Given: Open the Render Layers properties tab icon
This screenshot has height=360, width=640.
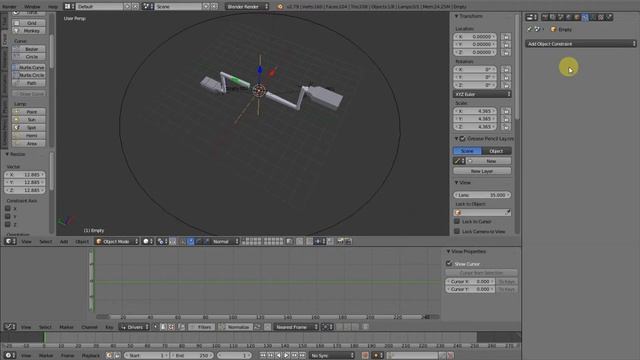Looking at the screenshot, I should click(x=552, y=17).
